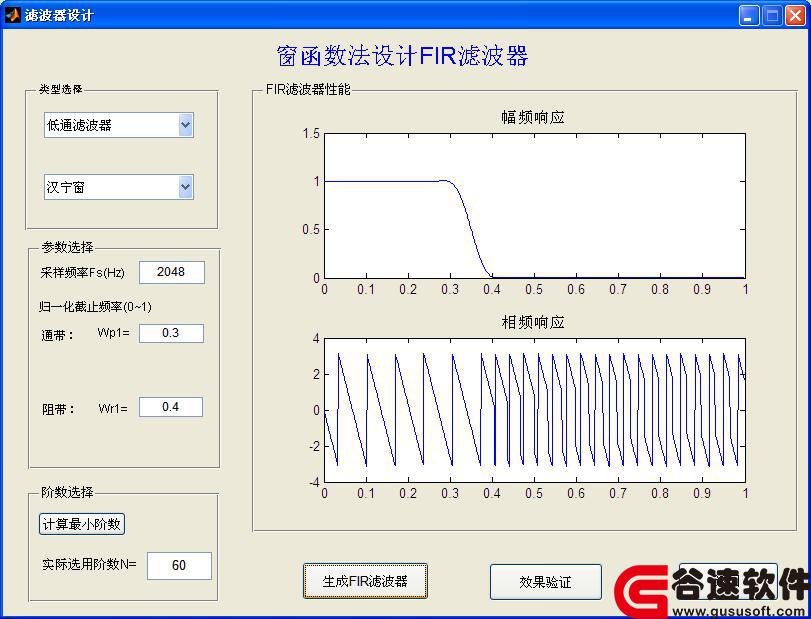Click the 生成FIR滤波器 button
This screenshot has width=811, height=619.
click(x=365, y=581)
